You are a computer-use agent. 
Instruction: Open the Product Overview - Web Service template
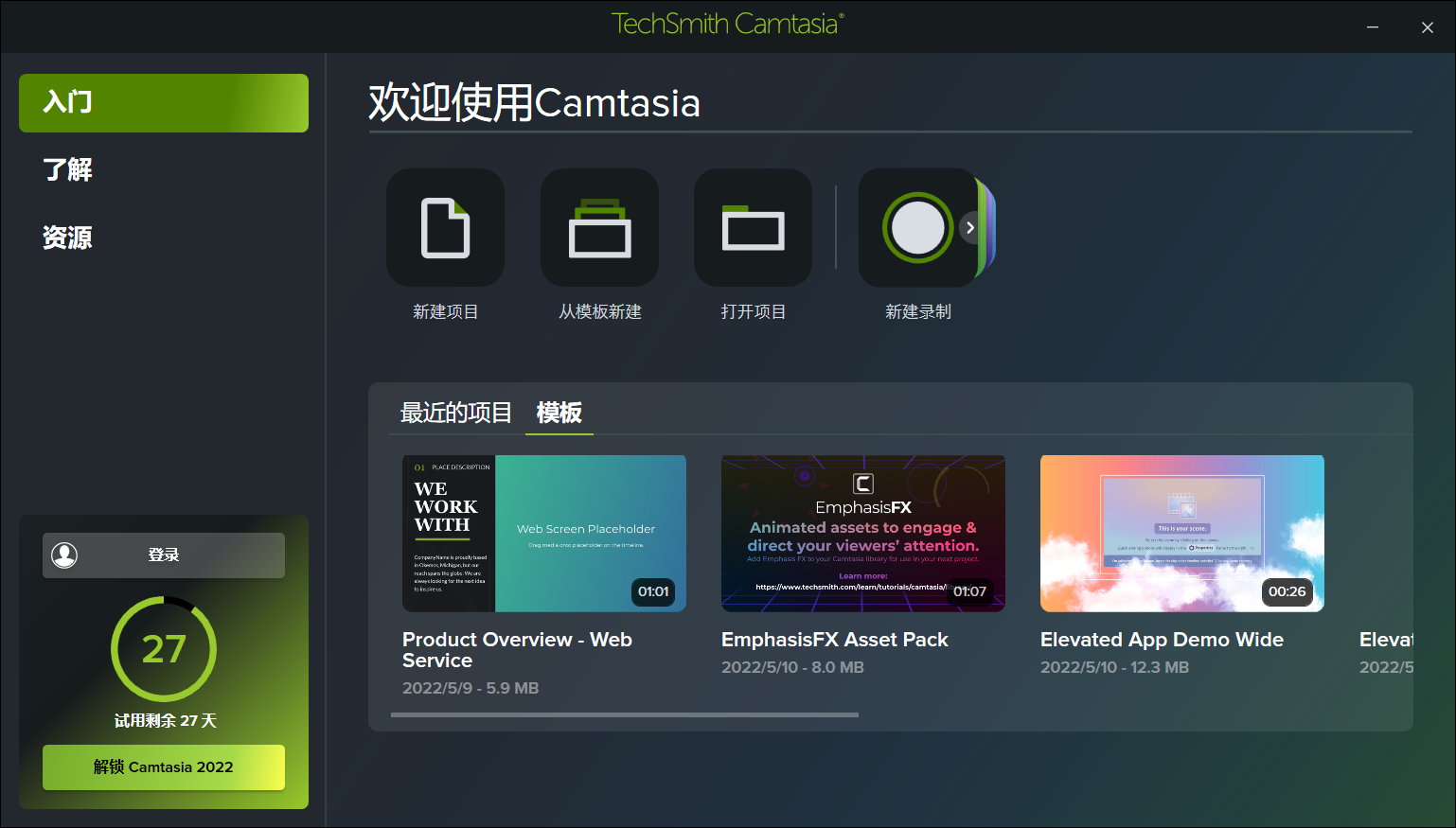point(544,533)
